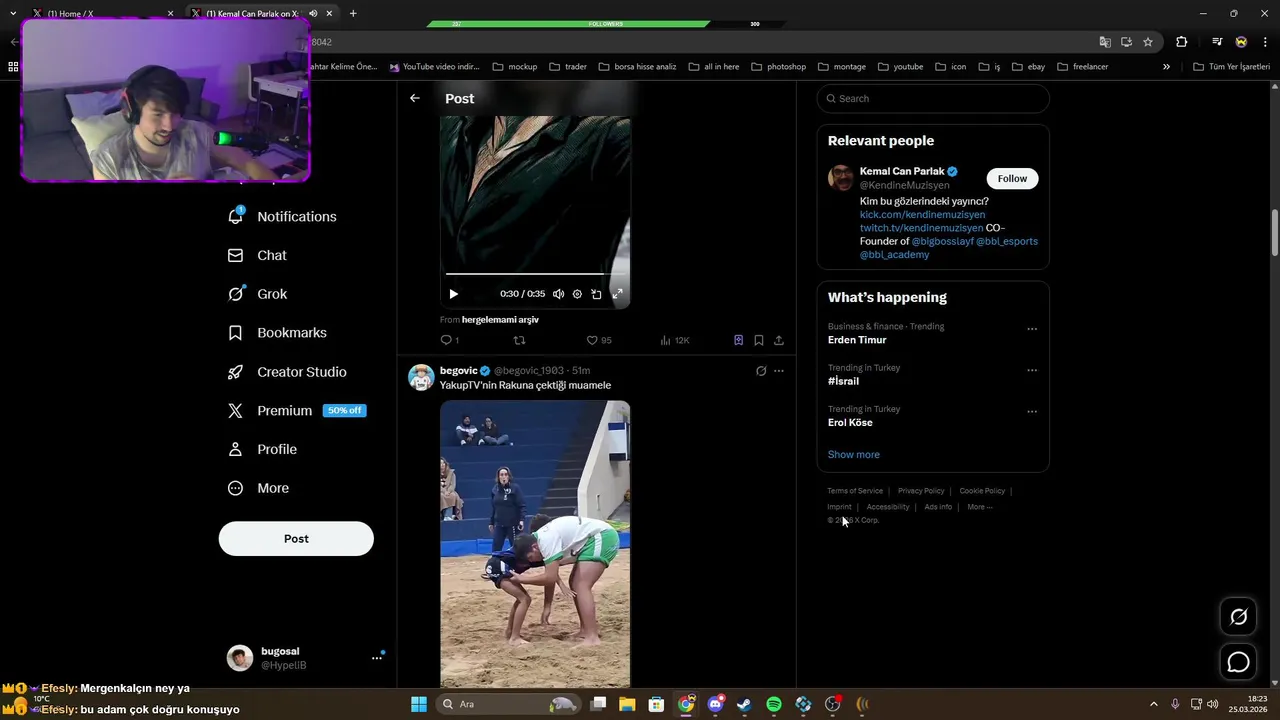This screenshot has height=720, width=1280.
Task: Repost the video post
Action: 519,340
